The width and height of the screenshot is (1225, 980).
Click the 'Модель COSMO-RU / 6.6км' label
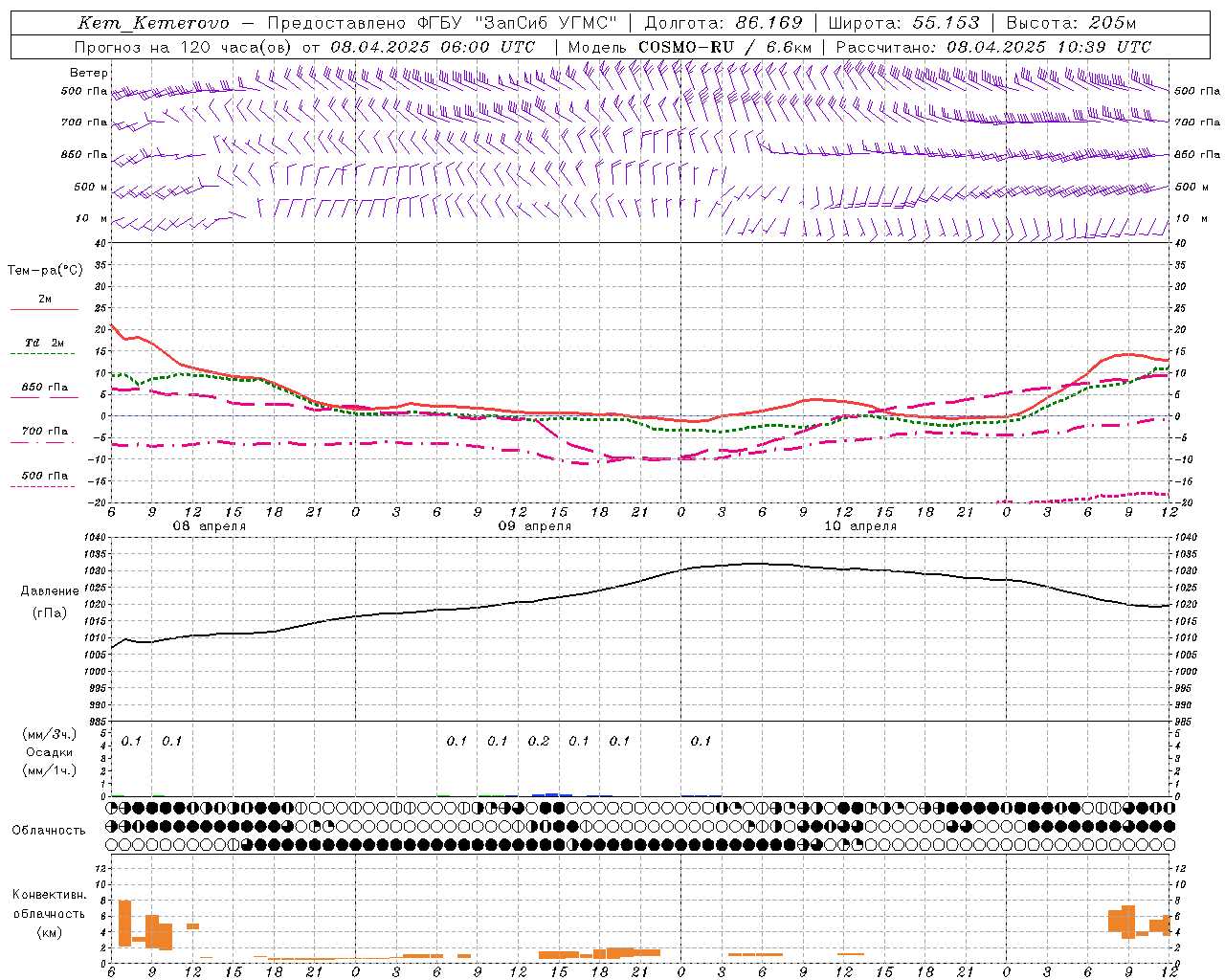tap(690, 47)
